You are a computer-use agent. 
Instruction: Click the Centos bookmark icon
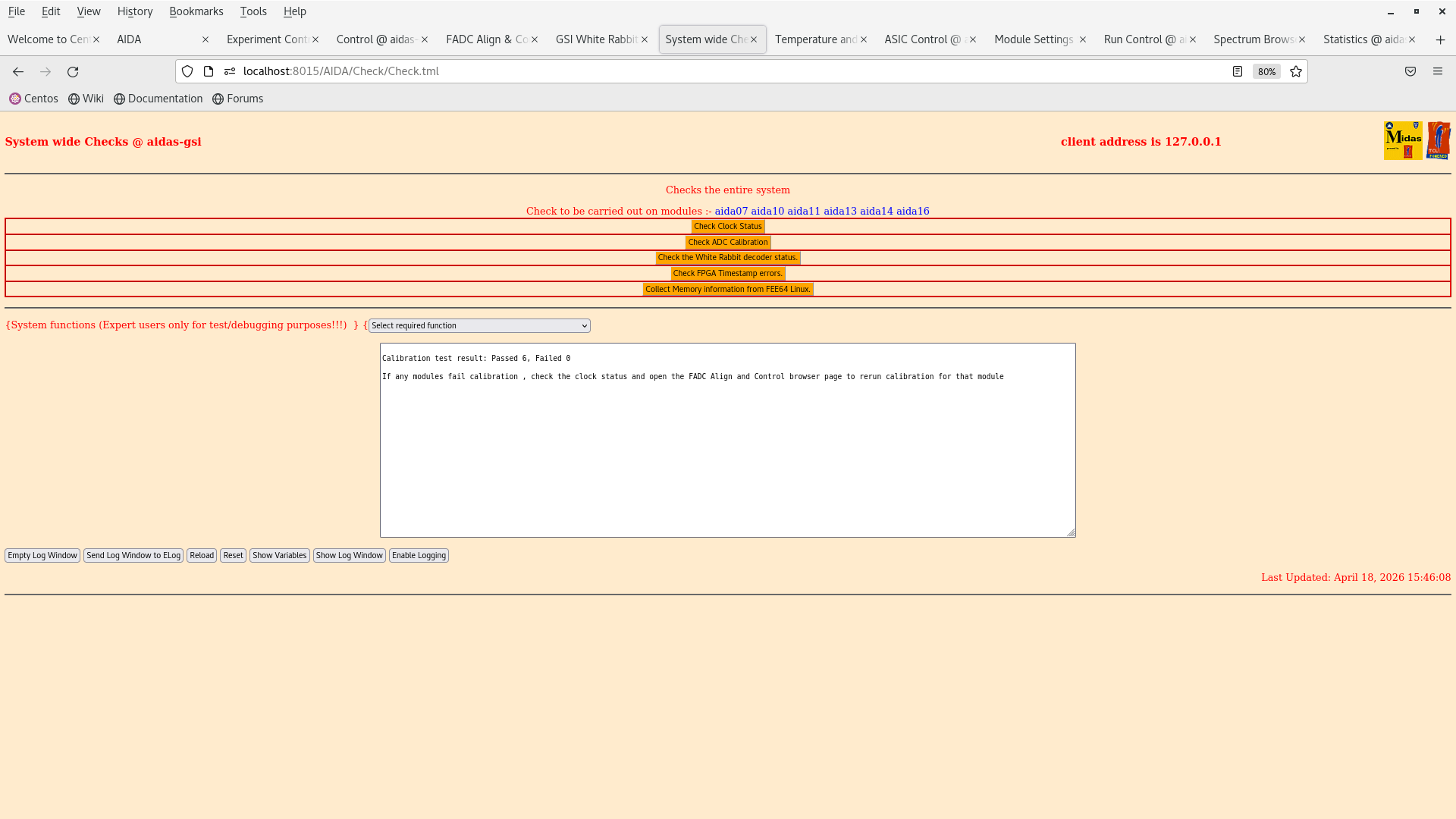point(15,99)
